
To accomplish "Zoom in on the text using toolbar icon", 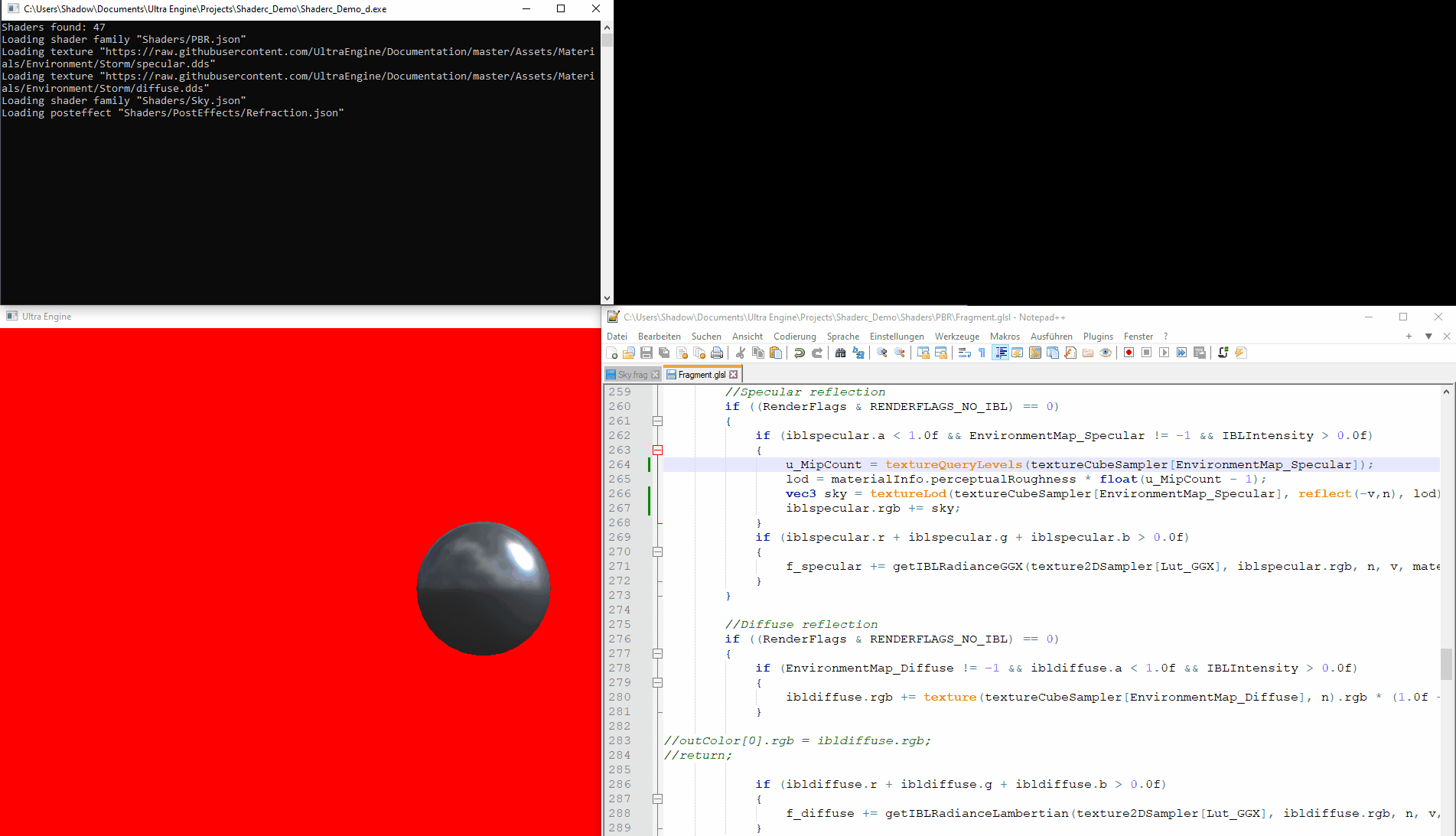I will click(881, 353).
